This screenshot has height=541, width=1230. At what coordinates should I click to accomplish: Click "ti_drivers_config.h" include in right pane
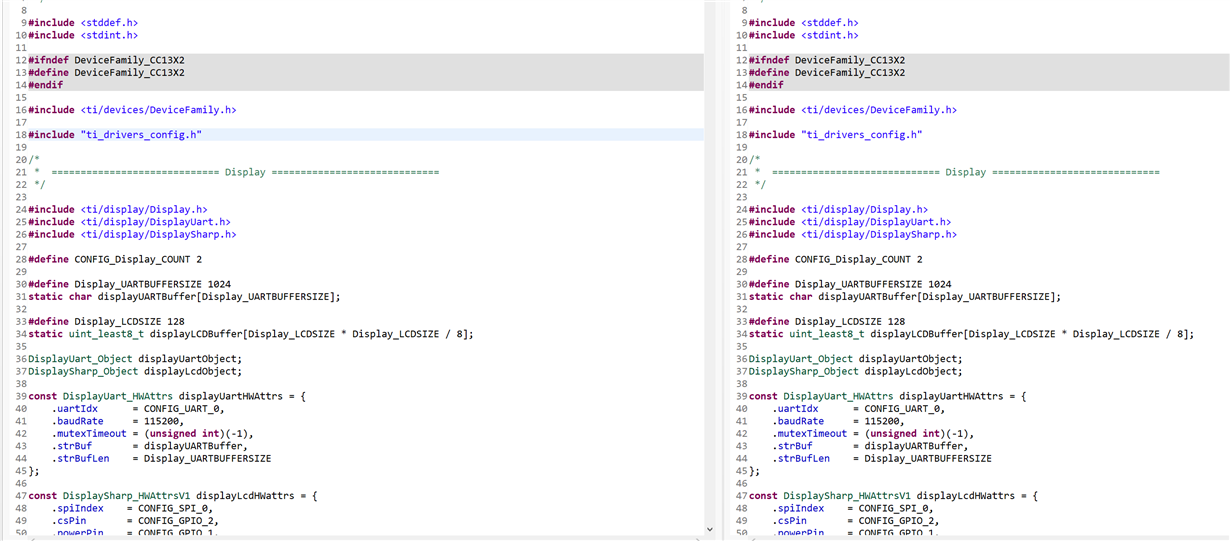coord(861,135)
